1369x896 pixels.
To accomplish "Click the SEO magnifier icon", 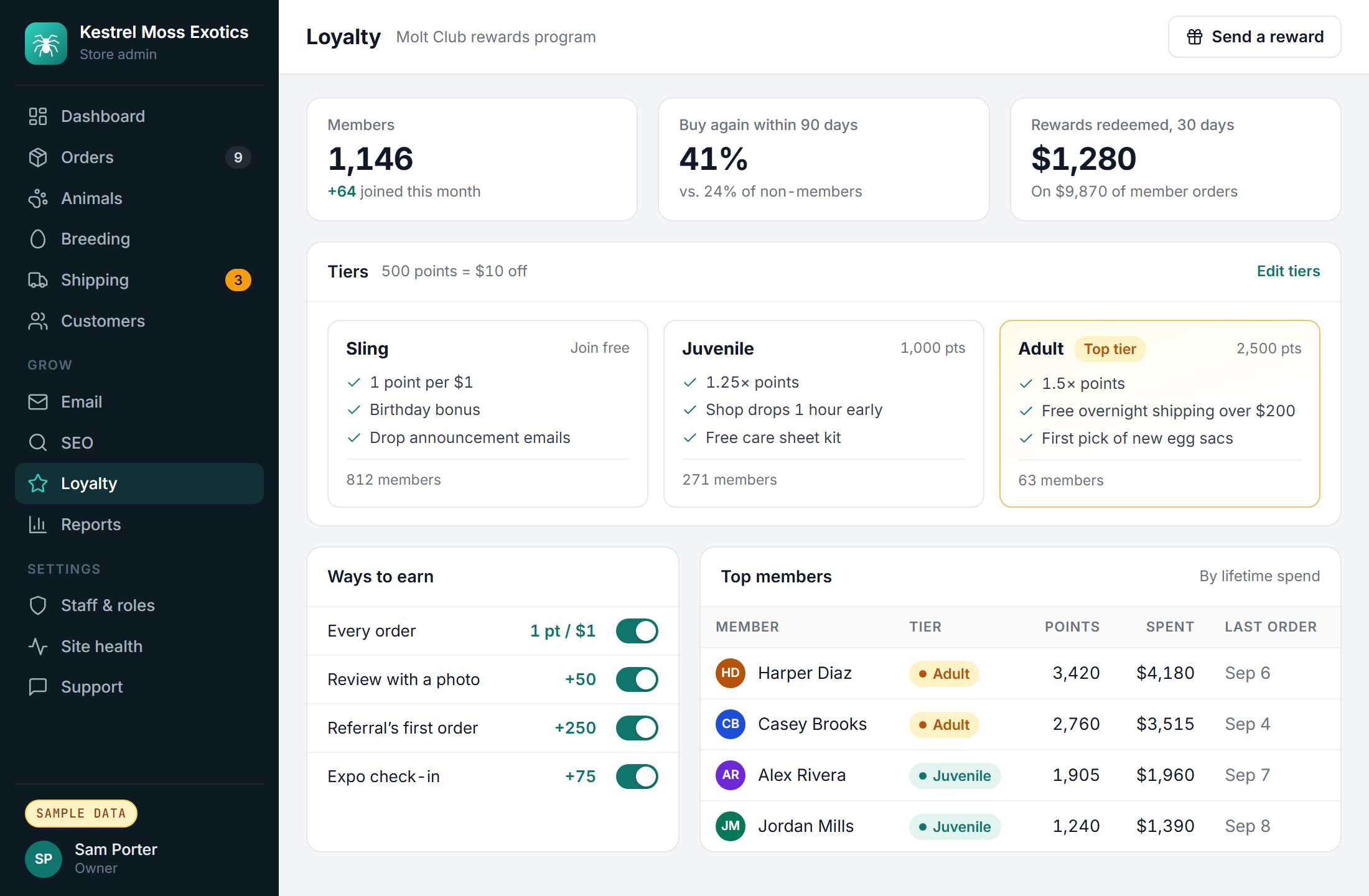I will point(38,443).
